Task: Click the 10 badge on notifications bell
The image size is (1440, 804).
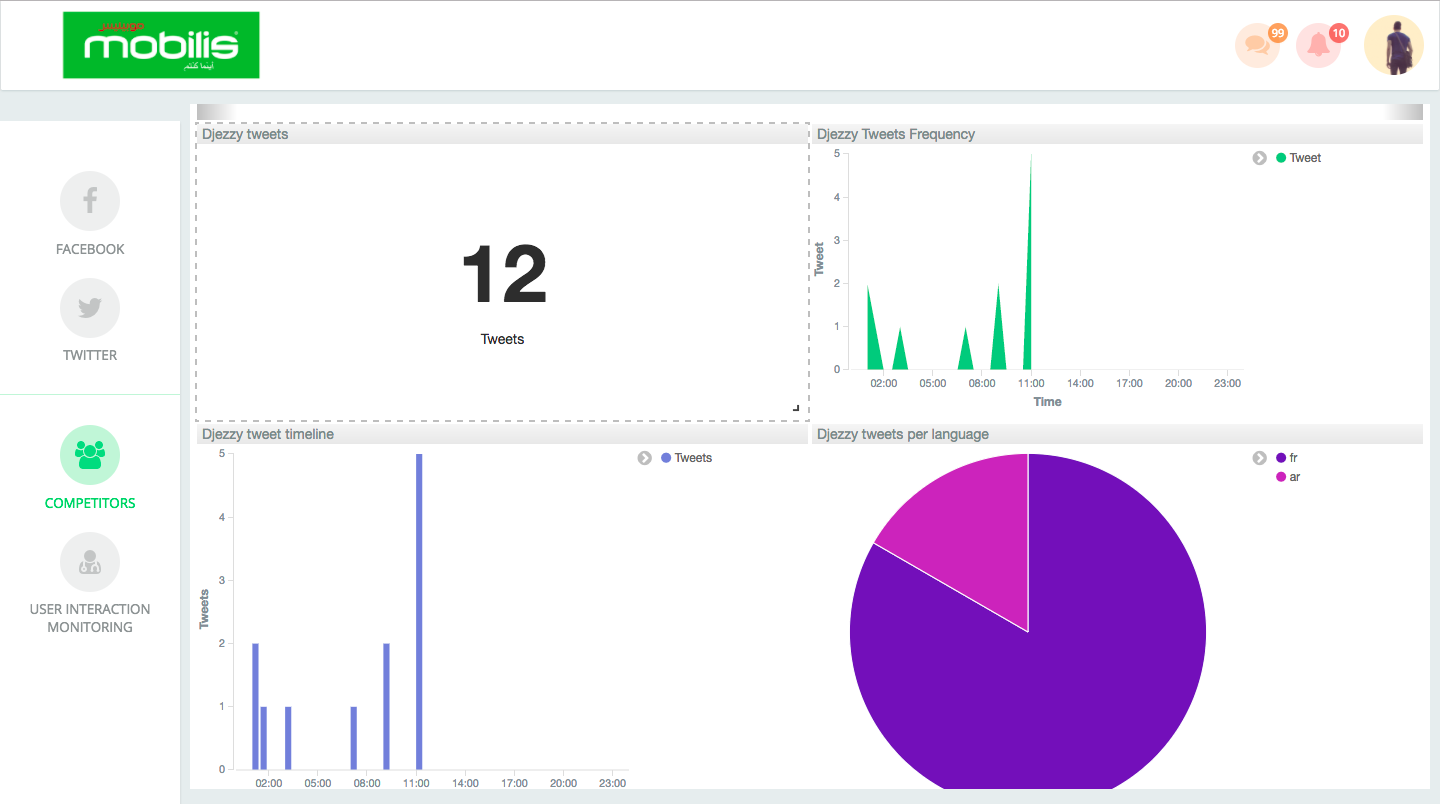Action: coord(1339,33)
